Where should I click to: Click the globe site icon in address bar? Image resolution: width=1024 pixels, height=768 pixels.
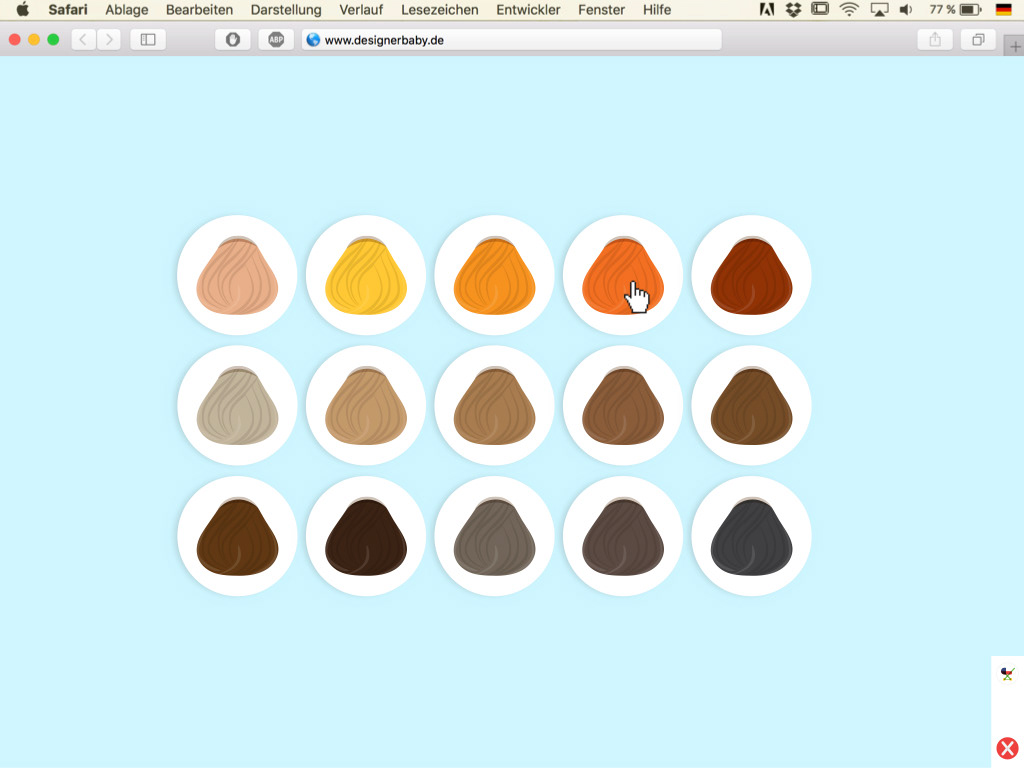pos(313,40)
